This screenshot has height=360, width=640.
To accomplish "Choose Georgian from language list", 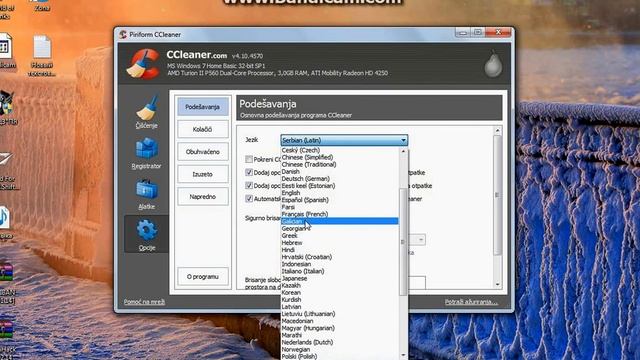I will coord(340,229).
